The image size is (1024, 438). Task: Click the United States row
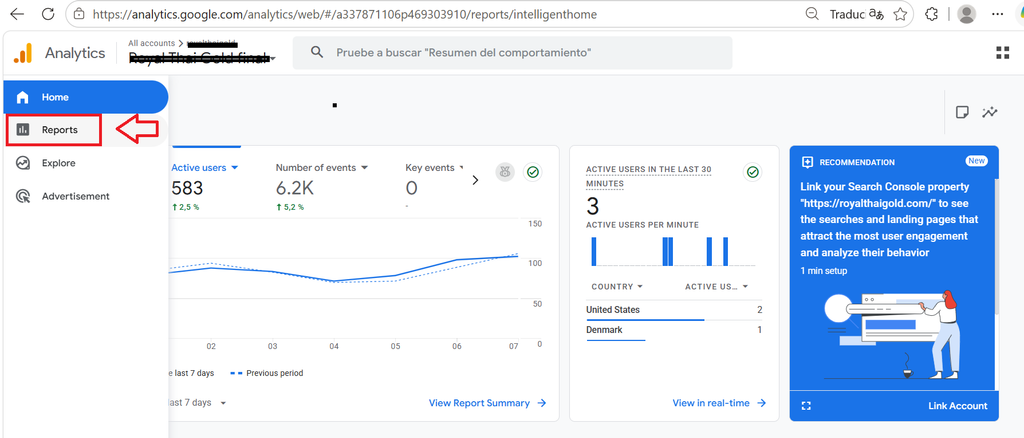click(674, 310)
